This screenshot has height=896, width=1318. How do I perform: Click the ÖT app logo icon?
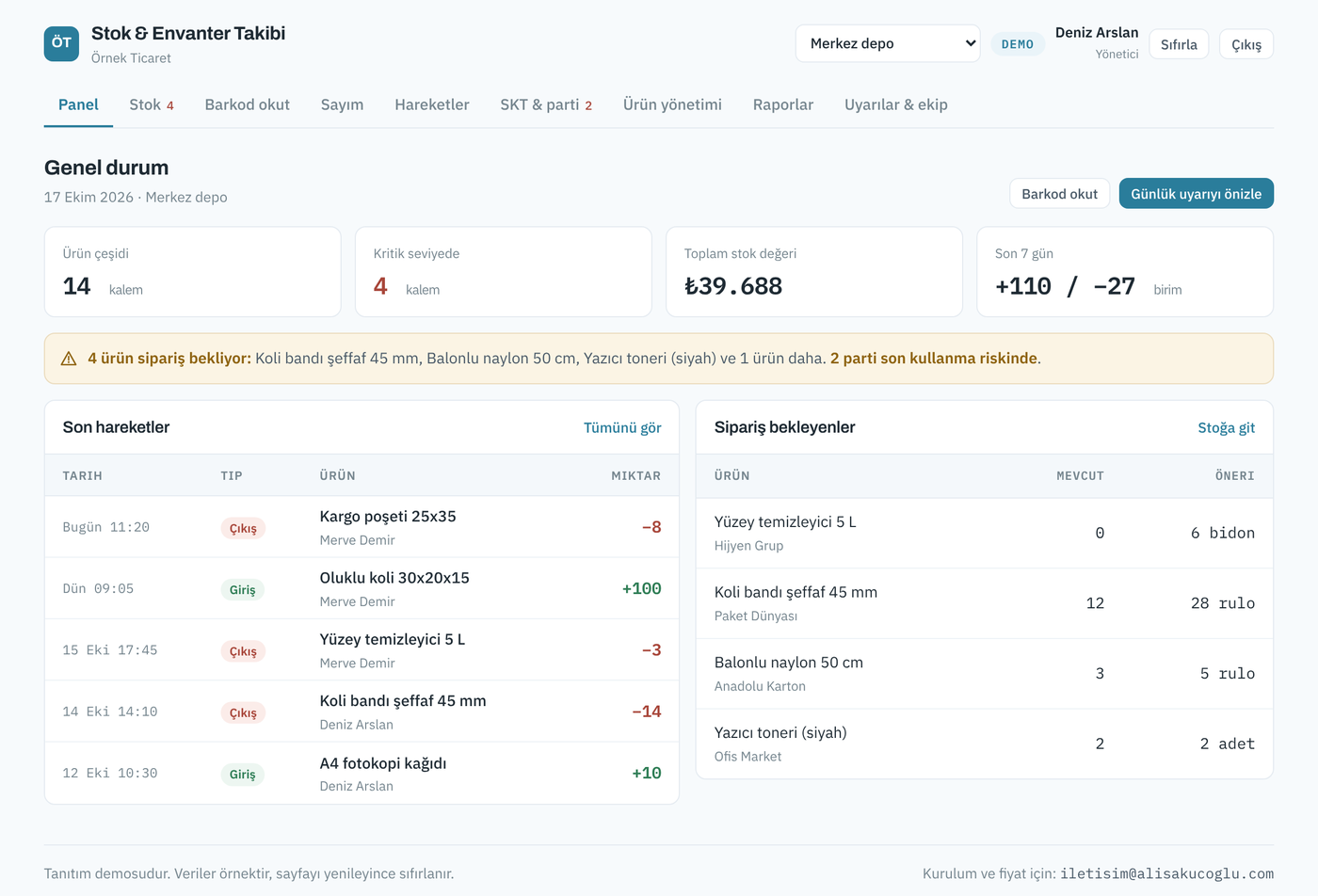tap(61, 43)
